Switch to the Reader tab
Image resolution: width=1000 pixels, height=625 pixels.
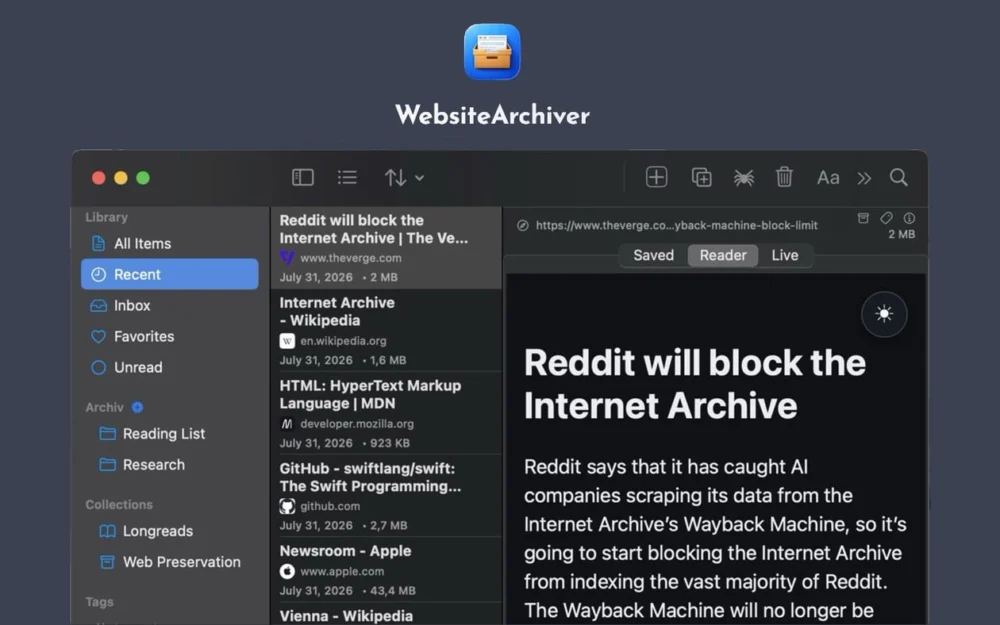click(x=723, y=255)
